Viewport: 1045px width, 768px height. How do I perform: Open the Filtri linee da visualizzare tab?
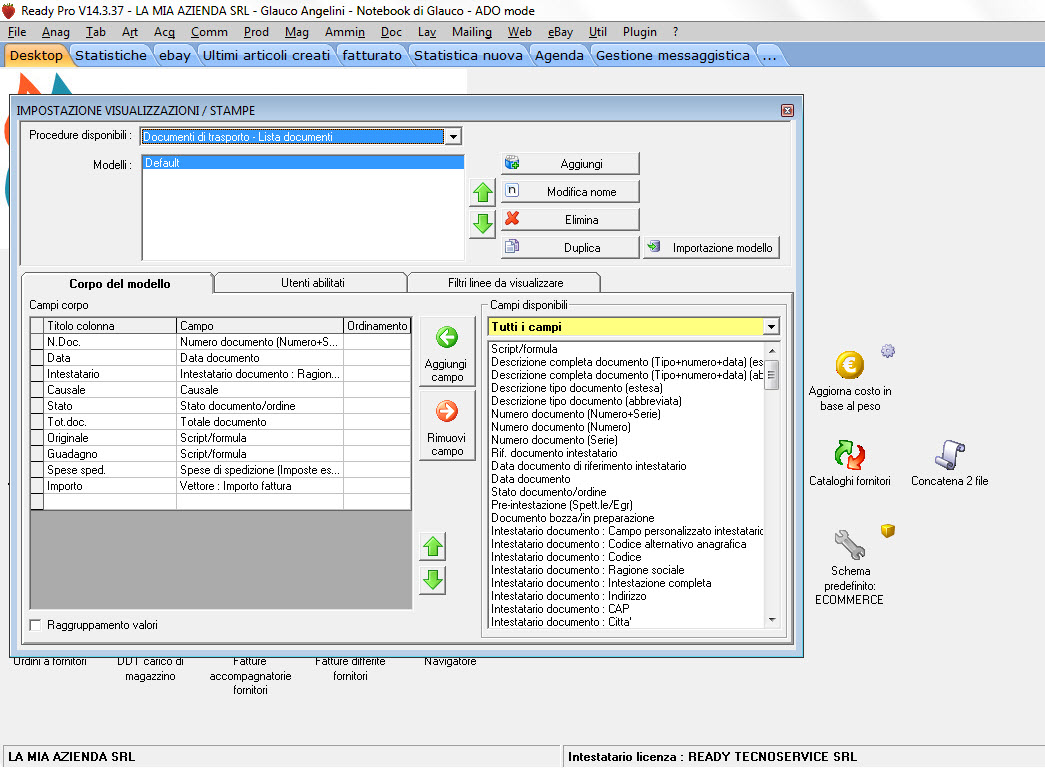(x=505, y=283)
